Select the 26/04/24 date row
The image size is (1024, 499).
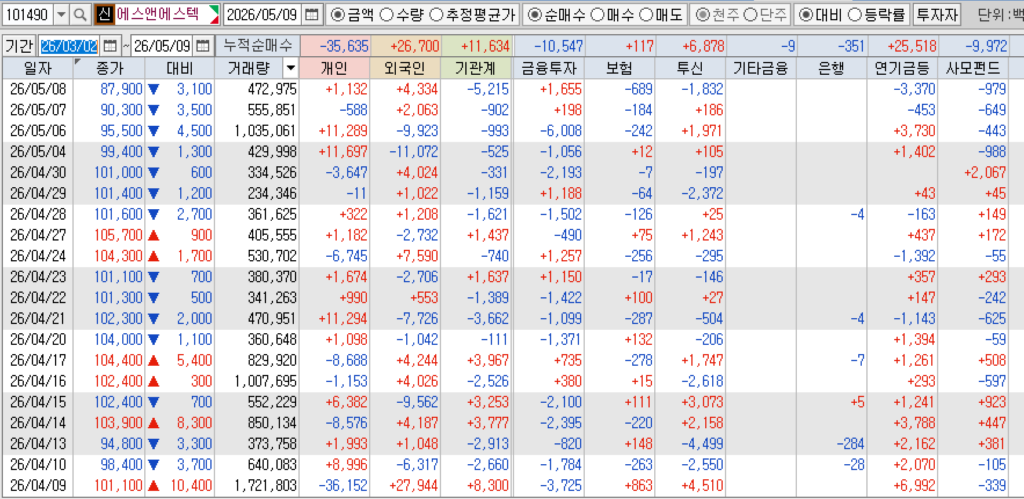pos(37,256)
